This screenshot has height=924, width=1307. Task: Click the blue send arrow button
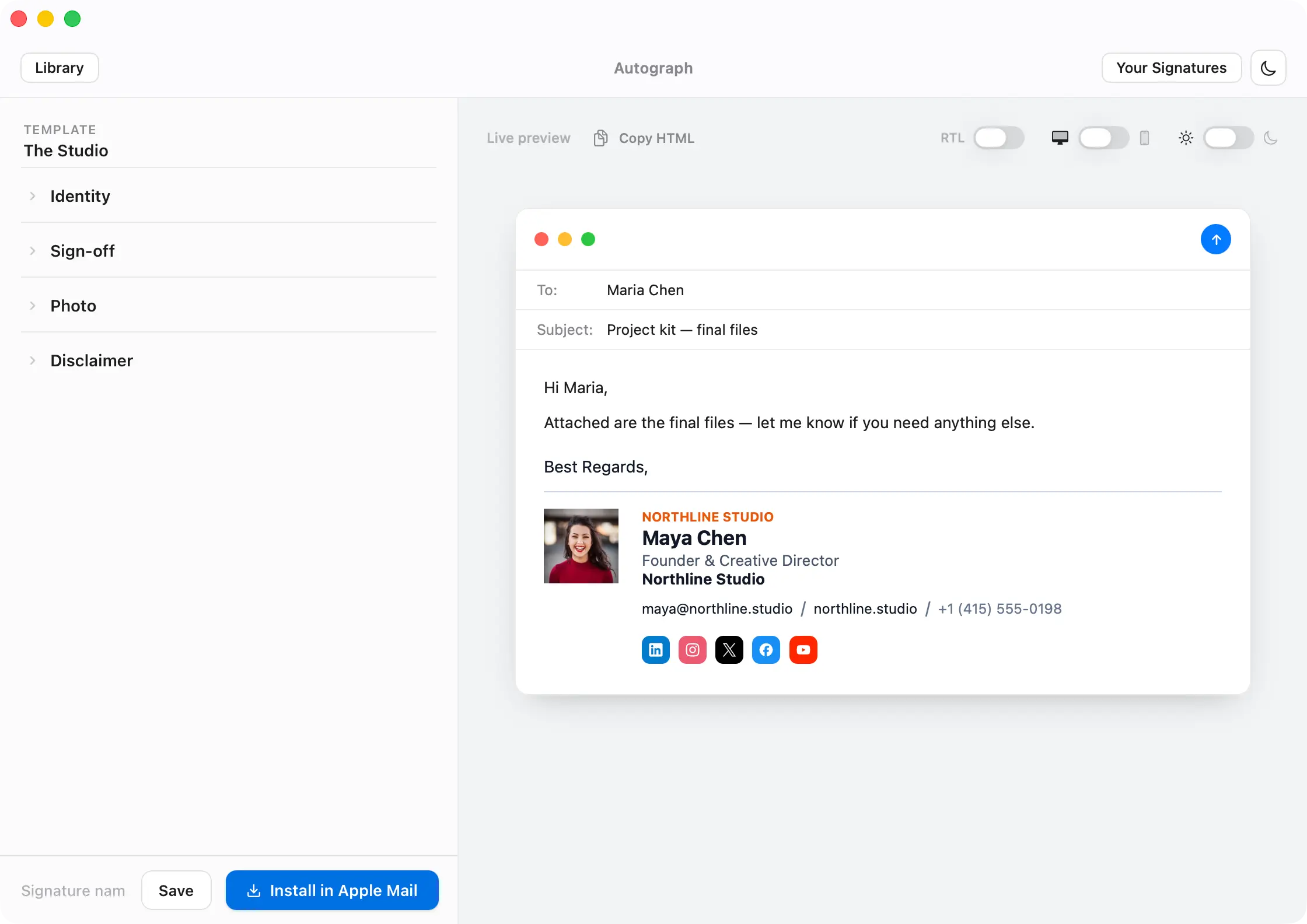1215,239
